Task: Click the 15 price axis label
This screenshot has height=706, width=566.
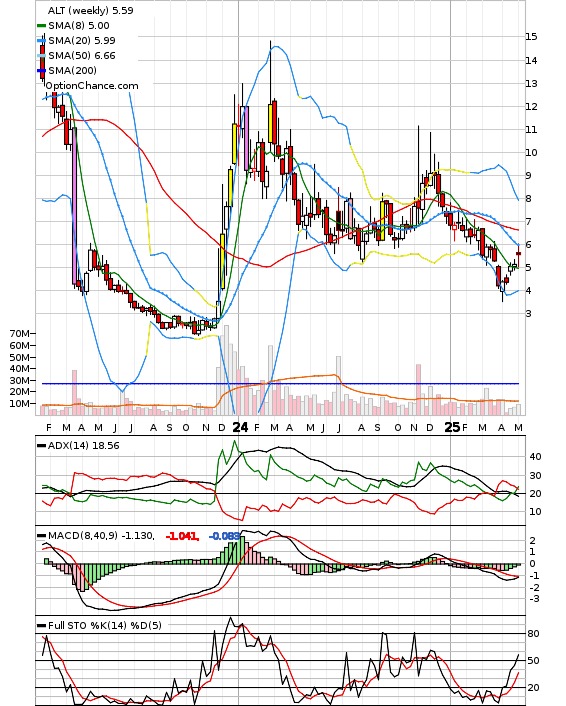Action: (x=531, y=36)
